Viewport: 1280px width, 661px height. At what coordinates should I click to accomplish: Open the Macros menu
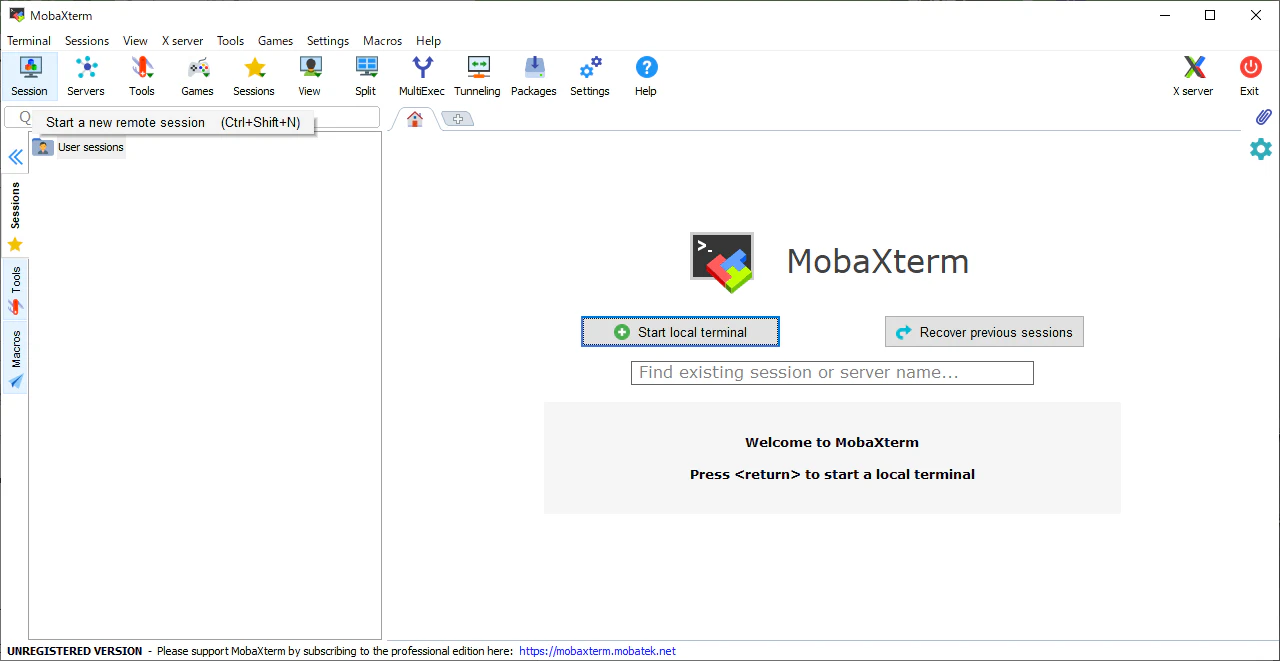(383, 41)
